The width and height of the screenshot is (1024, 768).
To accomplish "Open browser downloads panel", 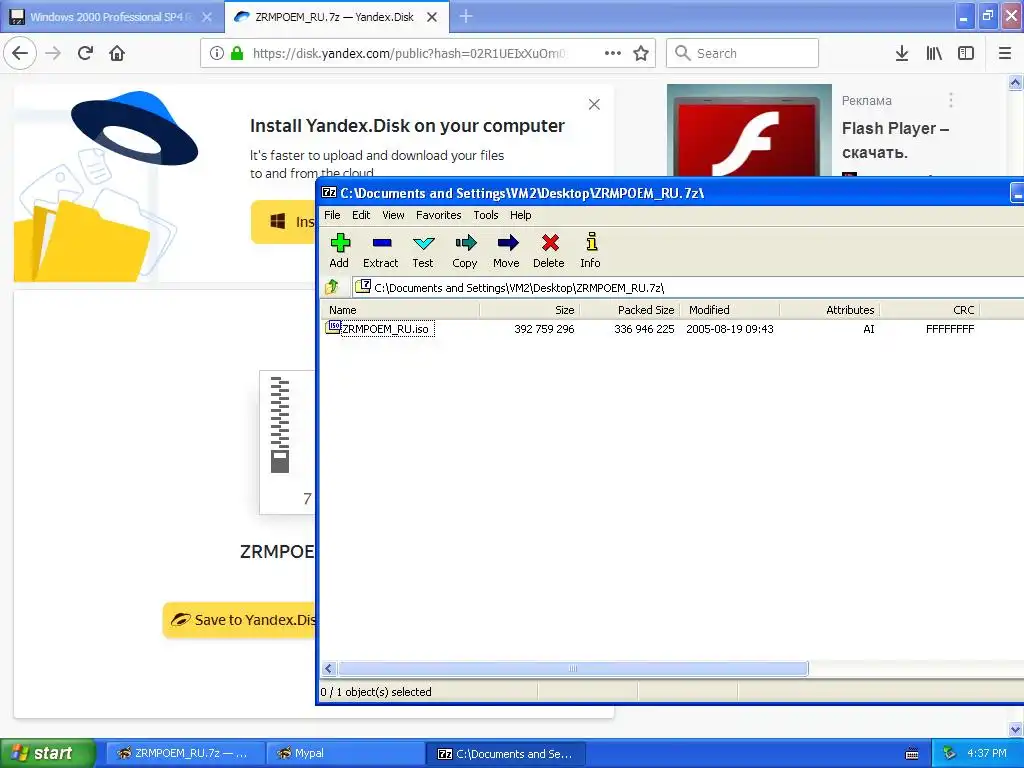I will [x=902, y=53].
